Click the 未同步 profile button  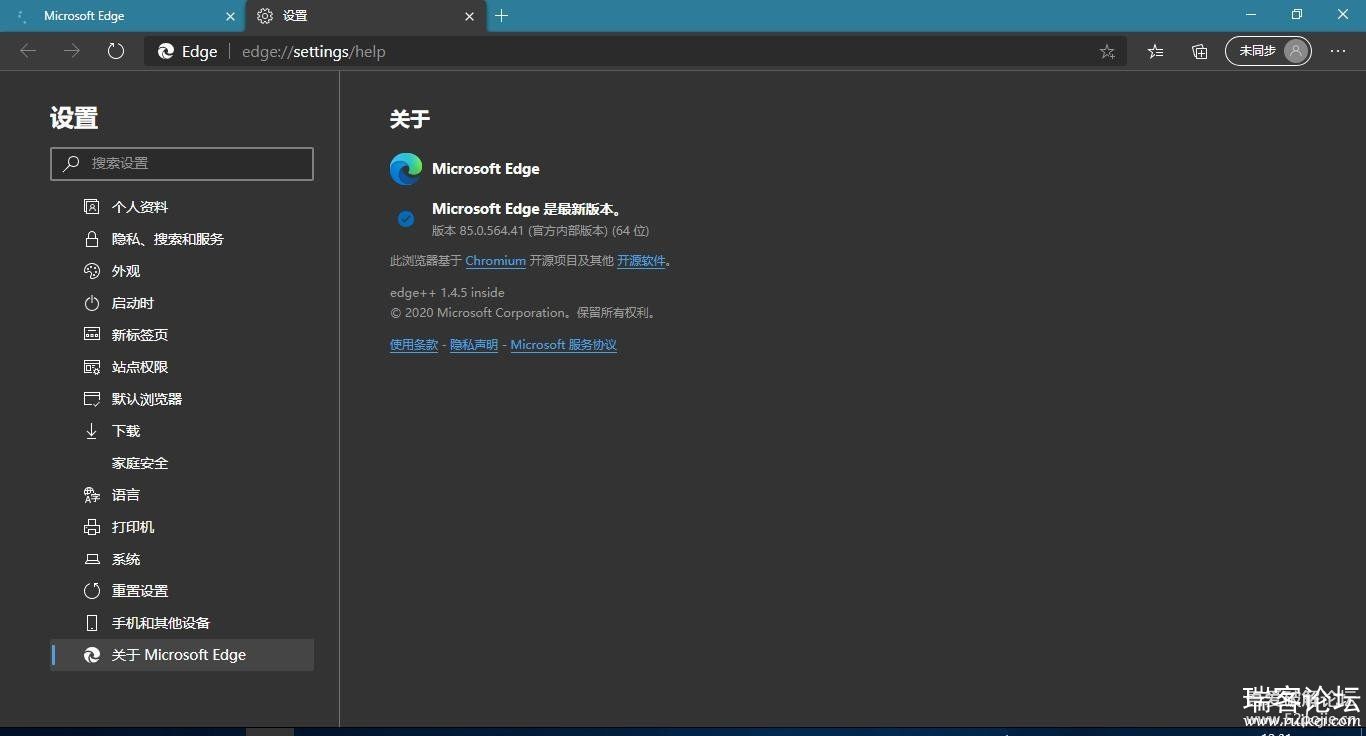pos(1268,51)
